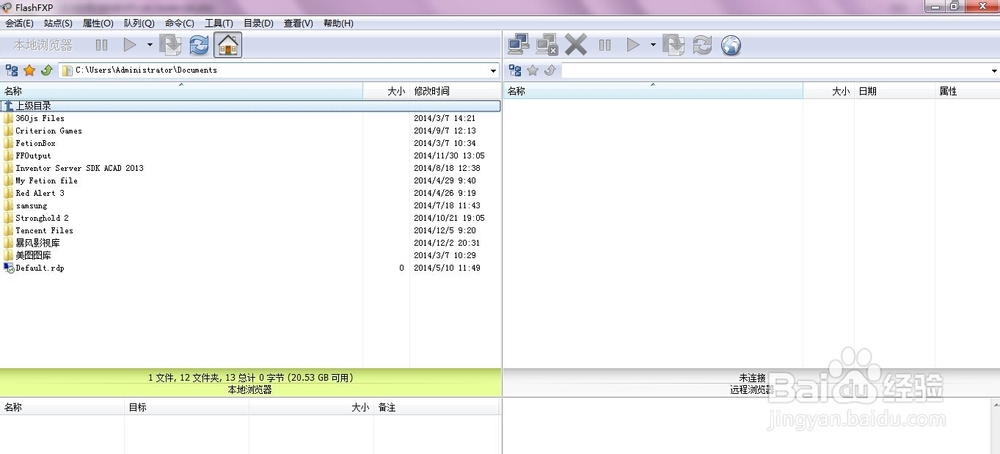Click the queue panel 目标 column header
The height and width of the screenshot is (454, 1000).
(x=186, y=407)
